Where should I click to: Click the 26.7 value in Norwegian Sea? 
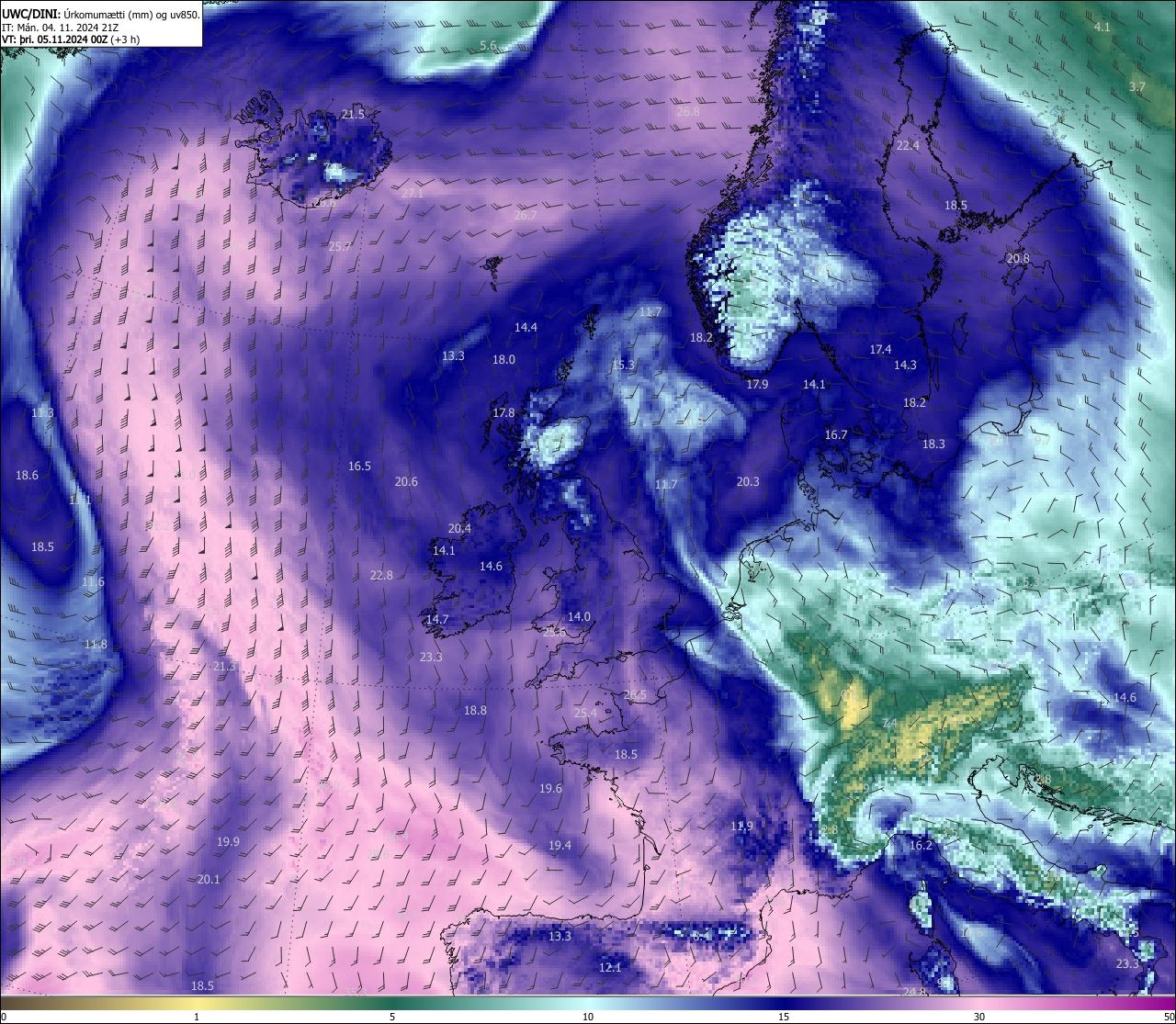tap(525, 215)
